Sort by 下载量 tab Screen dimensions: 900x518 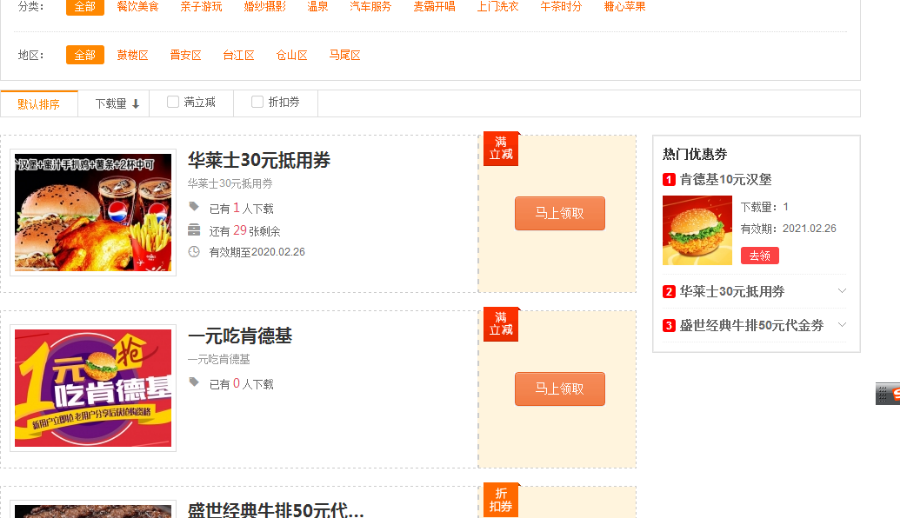(114, 104)
